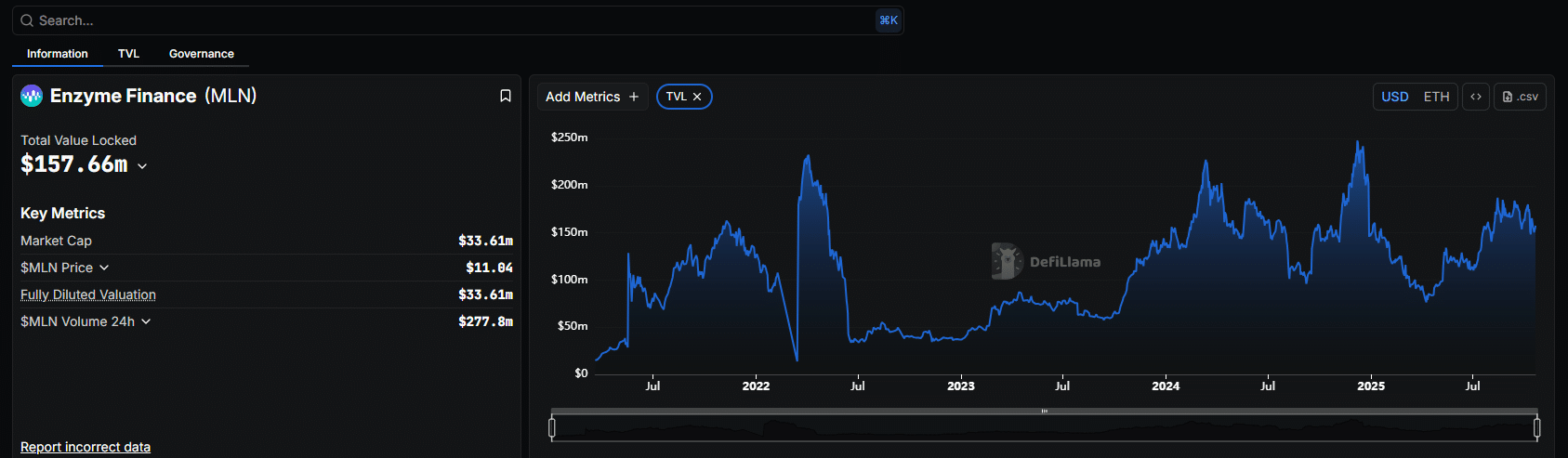Click the ⌘K shortcut badge
This screenshot has height=458, width=1568.
coord(889,20)
